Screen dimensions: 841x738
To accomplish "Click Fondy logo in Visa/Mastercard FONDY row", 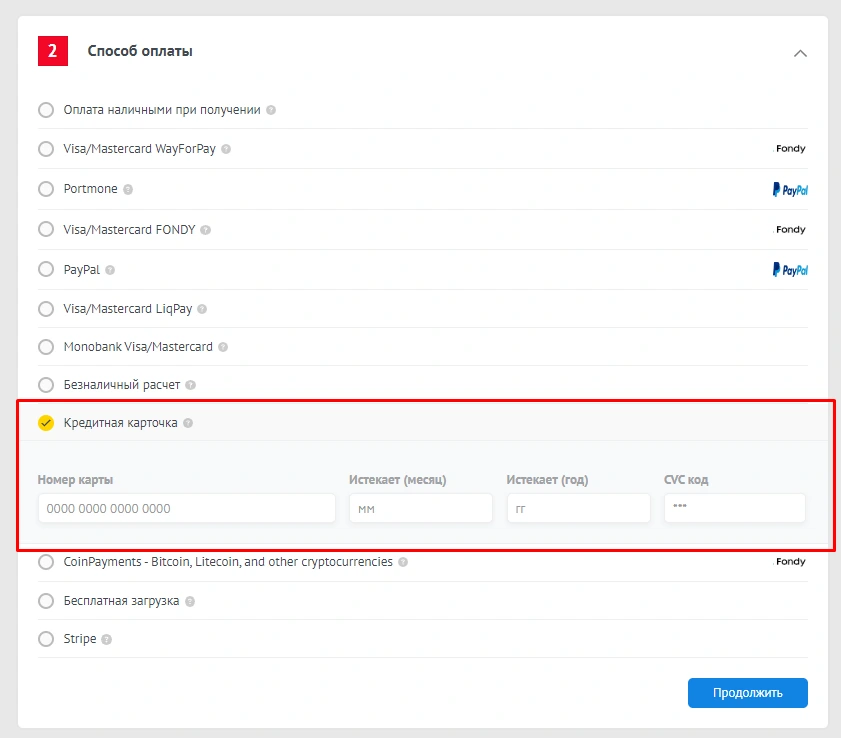I will click(790, 230).
